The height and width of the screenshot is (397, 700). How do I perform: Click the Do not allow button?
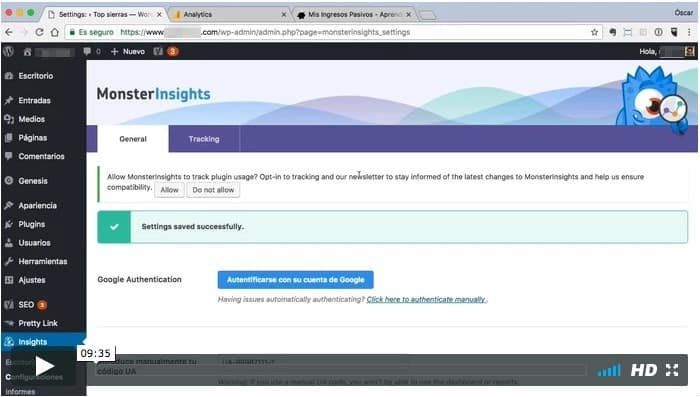pyautogui.click(x=213, y=190)
